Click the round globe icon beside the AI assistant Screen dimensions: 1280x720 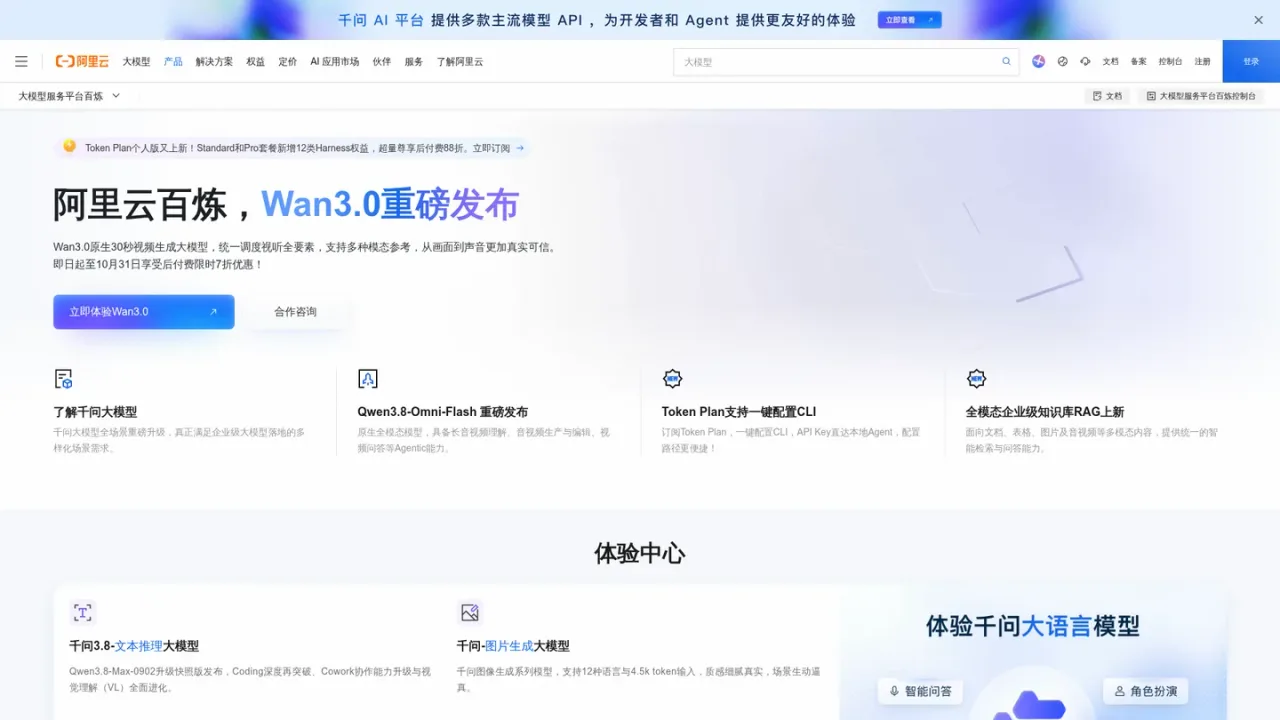pos(1062,61)
